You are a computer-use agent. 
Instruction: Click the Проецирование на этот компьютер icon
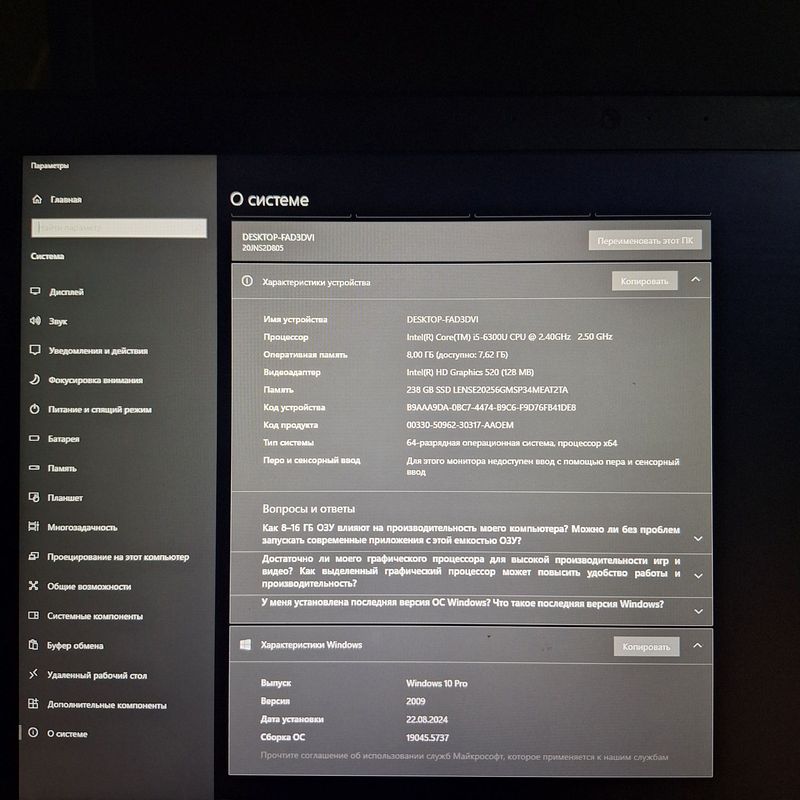[x=34, y=556]
